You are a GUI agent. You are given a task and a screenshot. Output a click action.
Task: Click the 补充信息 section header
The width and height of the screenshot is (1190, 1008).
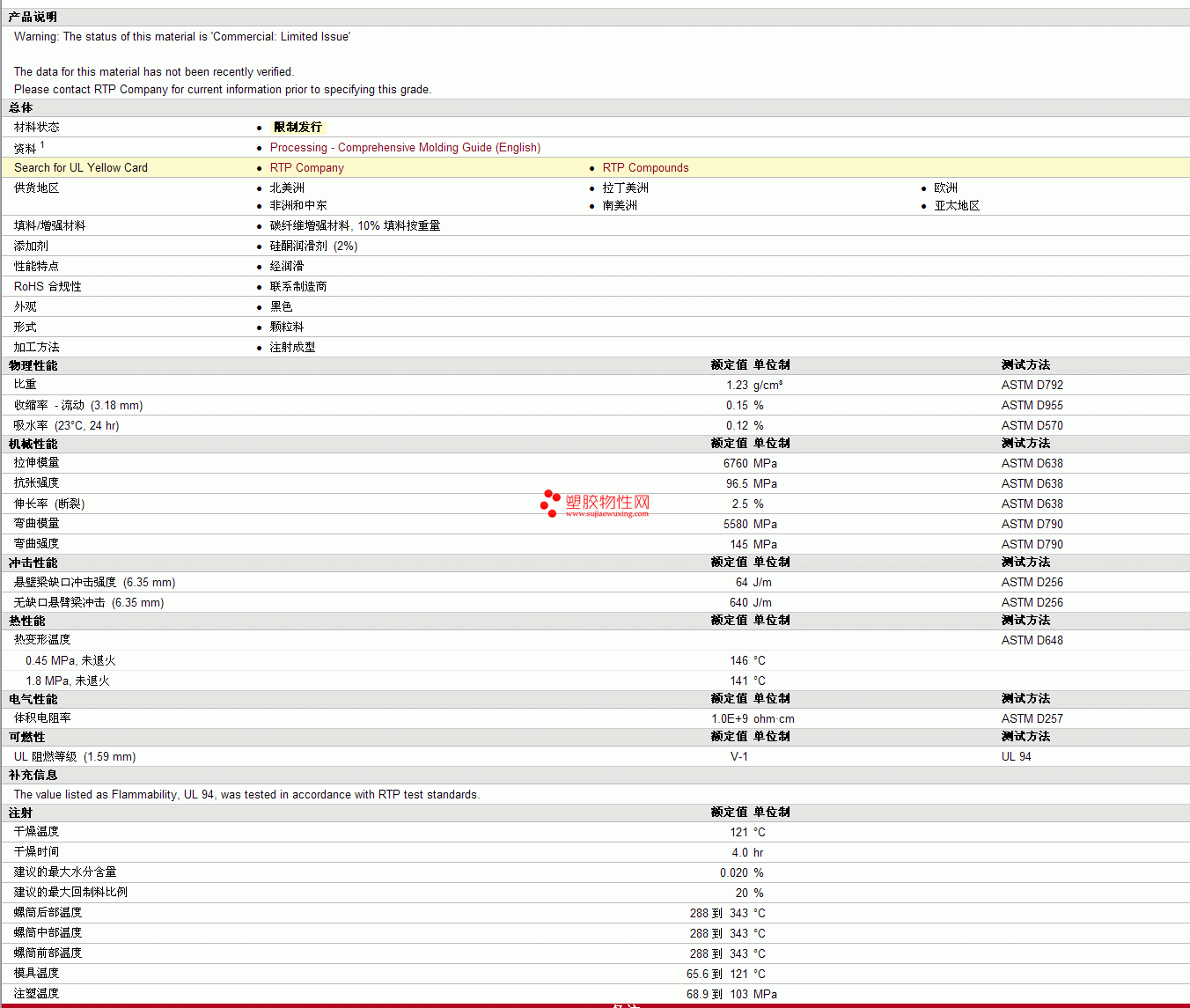pyautogui.click(x=33, y=775)
